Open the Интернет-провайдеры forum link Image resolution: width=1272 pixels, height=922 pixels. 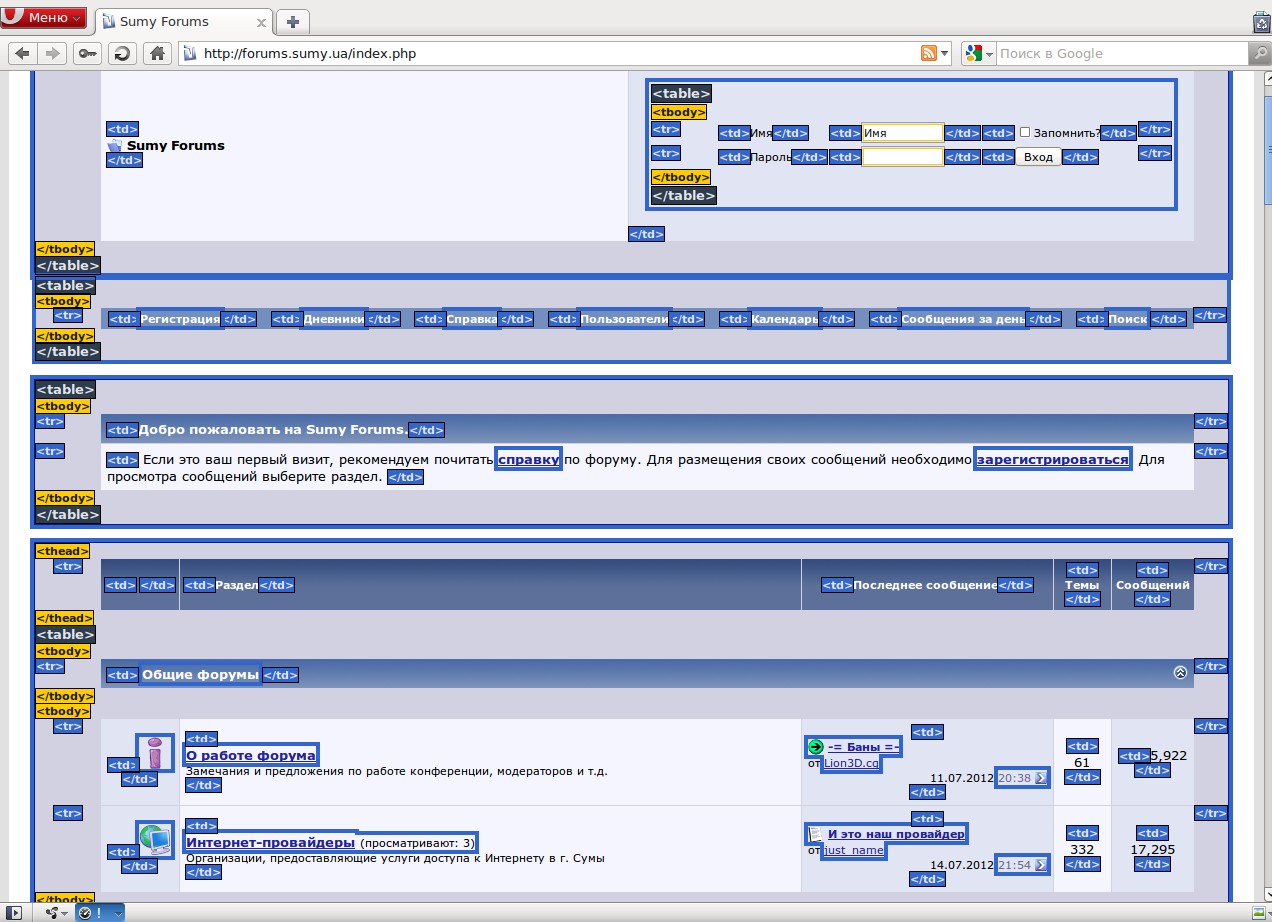point(270,842)
